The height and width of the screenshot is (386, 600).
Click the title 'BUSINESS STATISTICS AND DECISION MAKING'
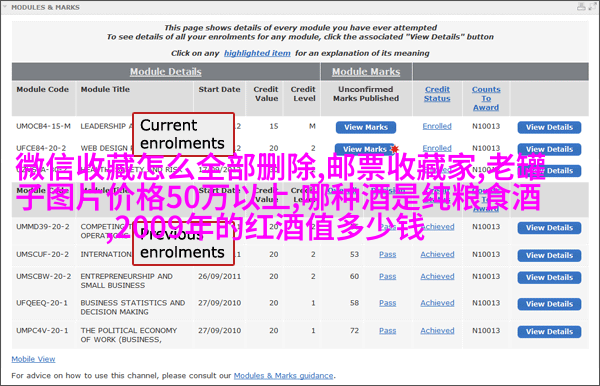(133, 307)
